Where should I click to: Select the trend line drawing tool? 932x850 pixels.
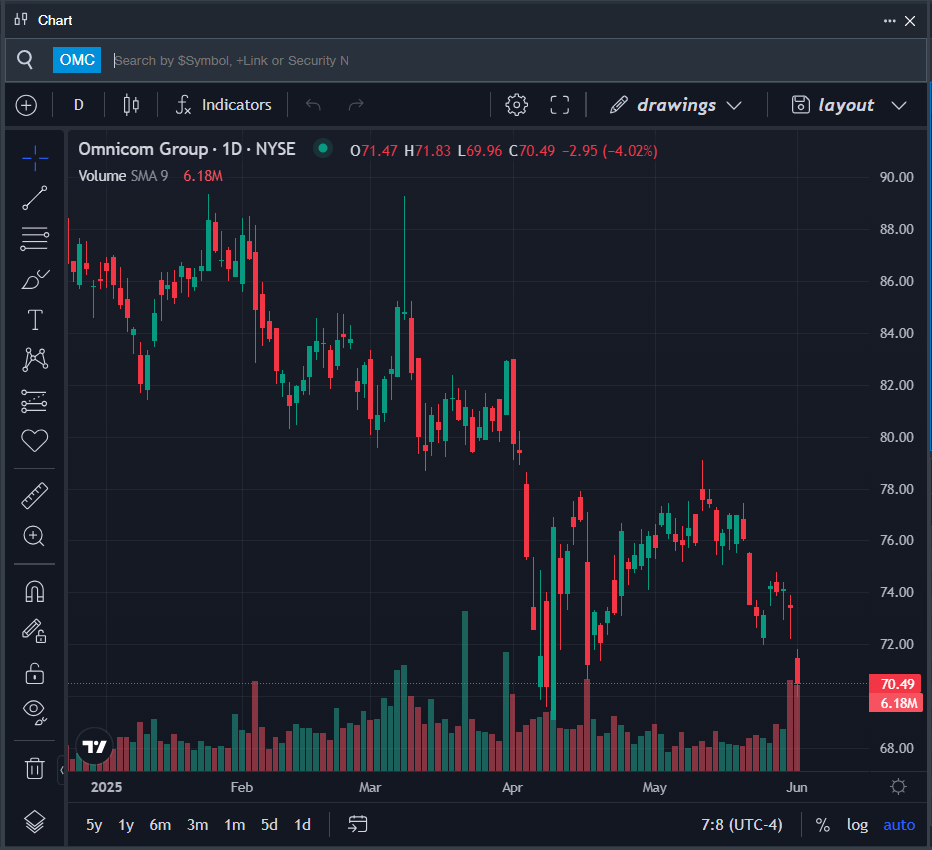click(34, 198)
